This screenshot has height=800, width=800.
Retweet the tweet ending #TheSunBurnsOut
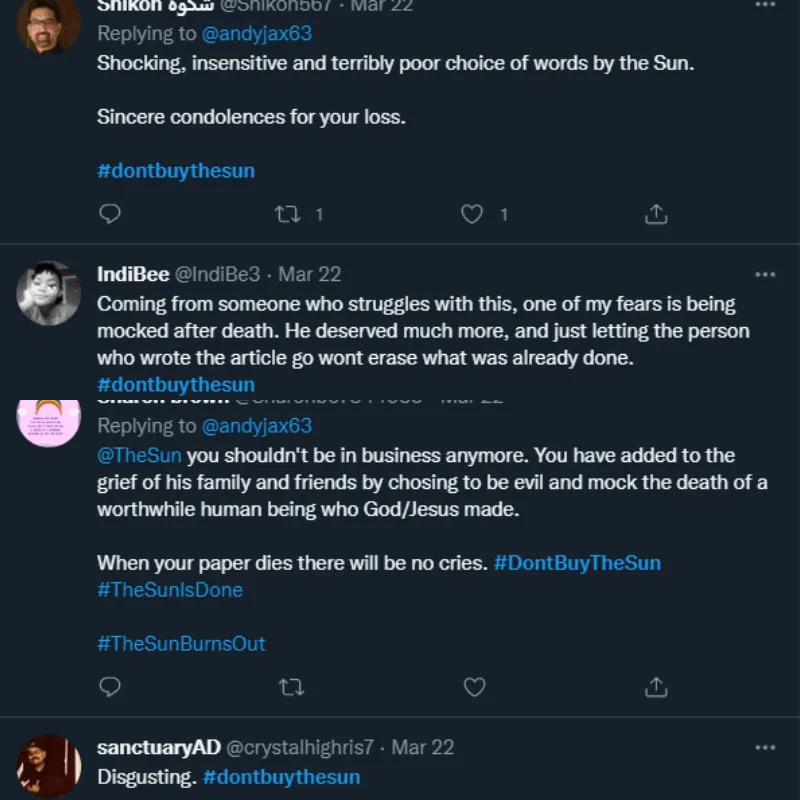(x=290, y=687)
